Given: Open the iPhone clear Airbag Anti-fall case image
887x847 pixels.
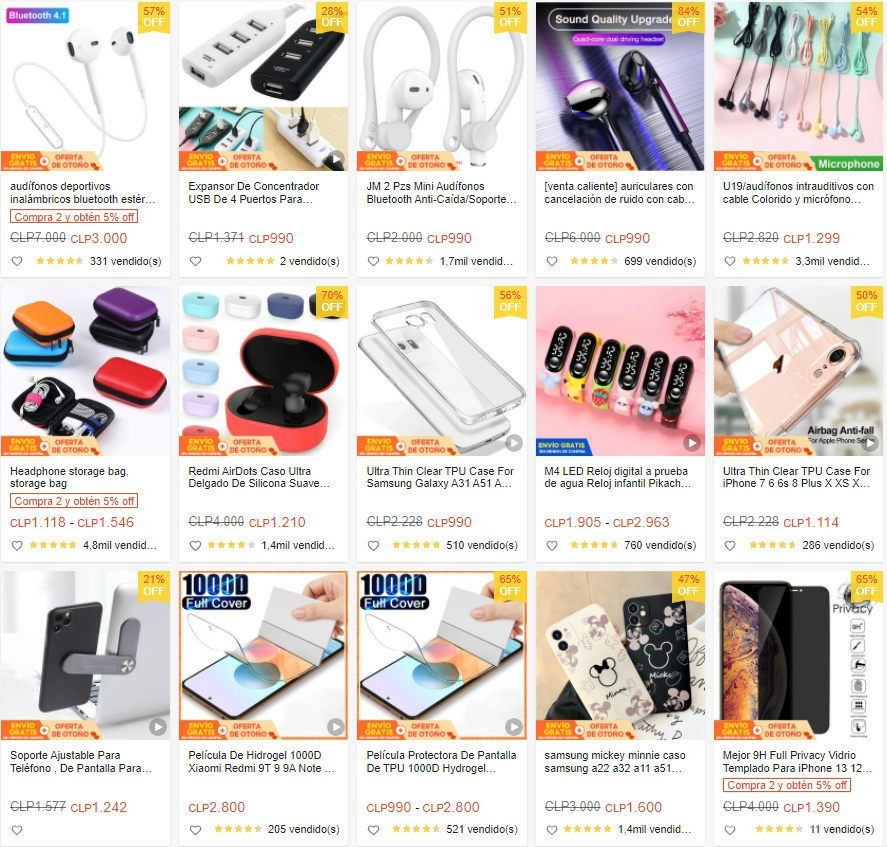Looking at the screenshot, I should click(x=798, y=371).
